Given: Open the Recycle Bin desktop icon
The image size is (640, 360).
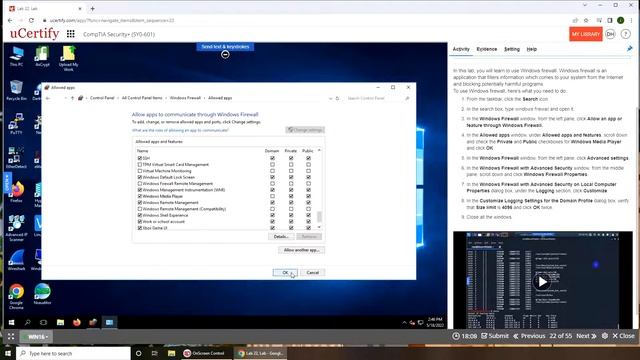Looking at the screenshot, I should coord(16,90).
